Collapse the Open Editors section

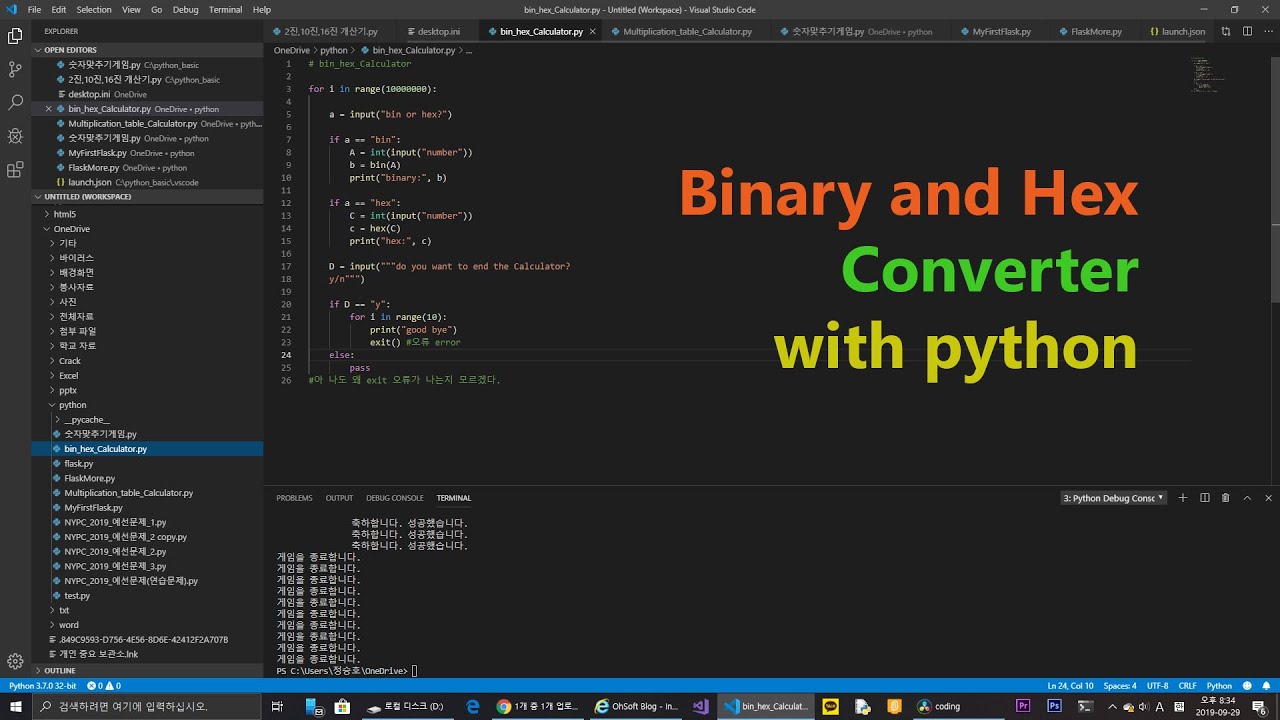click(x=148, y=50)
